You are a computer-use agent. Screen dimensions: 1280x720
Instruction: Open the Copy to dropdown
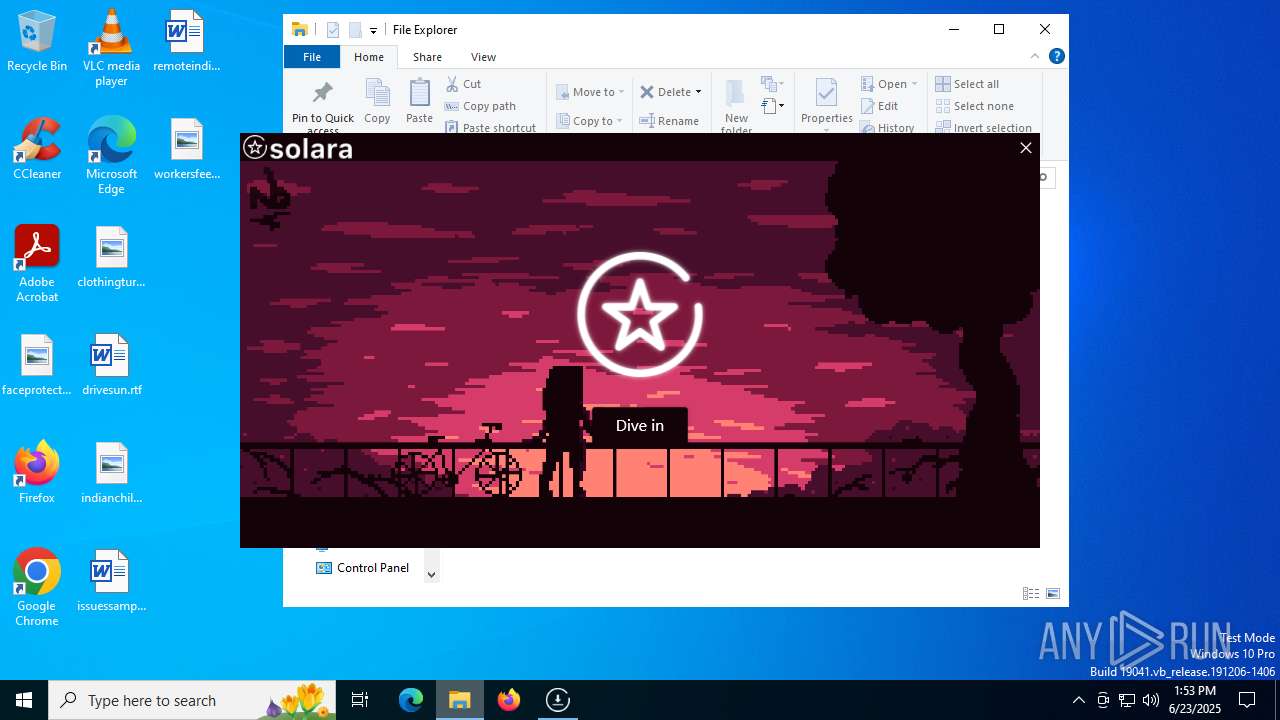point(590,121)
